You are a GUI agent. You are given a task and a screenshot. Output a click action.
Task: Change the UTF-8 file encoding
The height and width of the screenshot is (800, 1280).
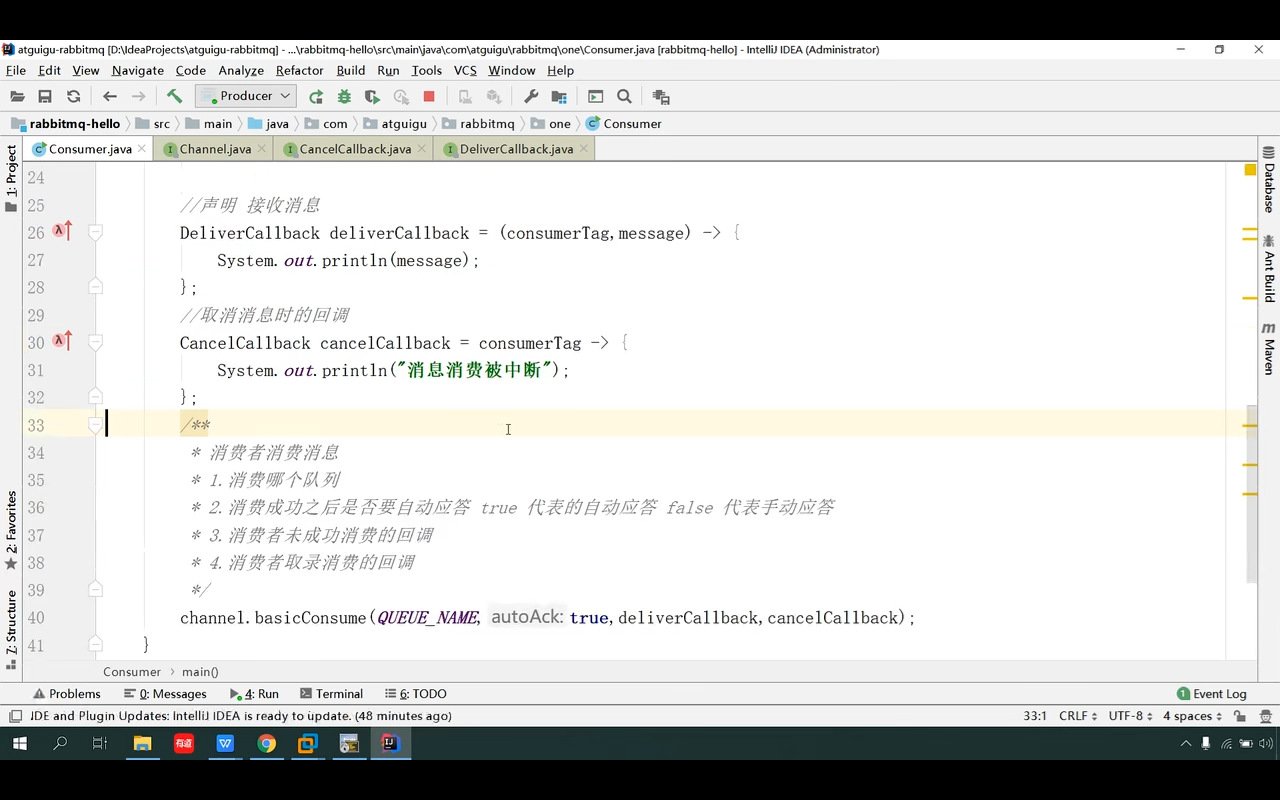pos(1130,716)
